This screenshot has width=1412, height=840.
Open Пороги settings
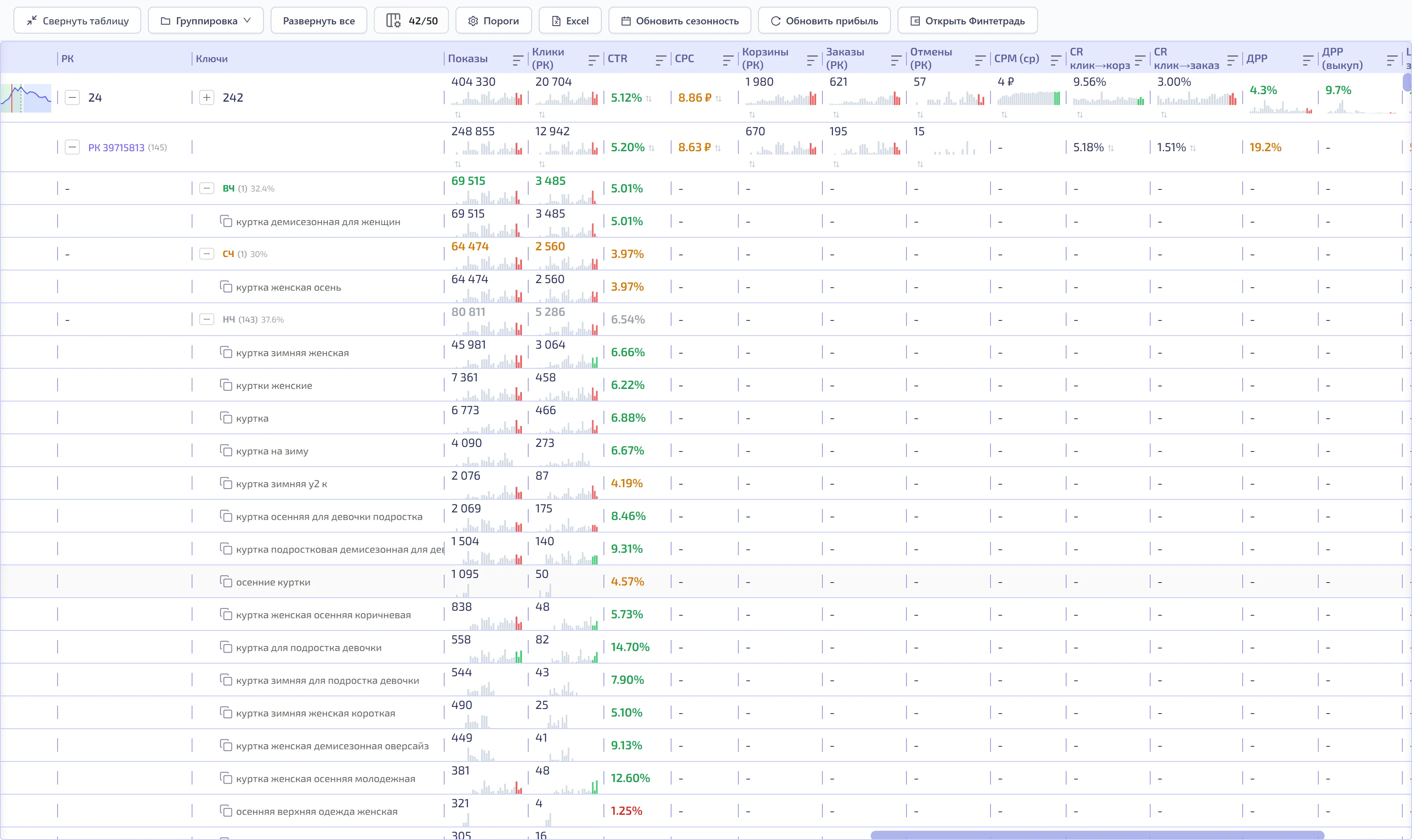click(x=493, y=21)
